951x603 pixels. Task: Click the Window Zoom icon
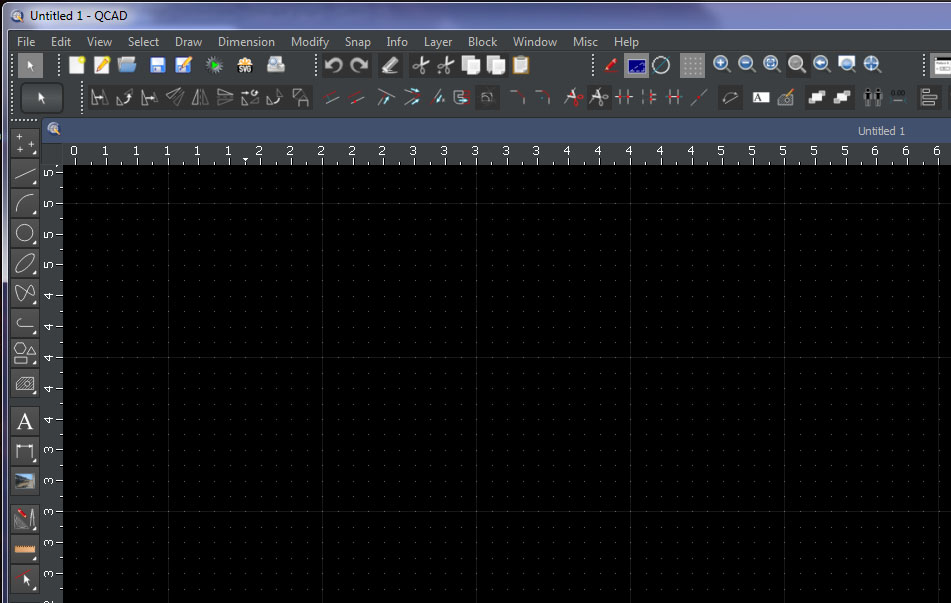tap(847, 64)
